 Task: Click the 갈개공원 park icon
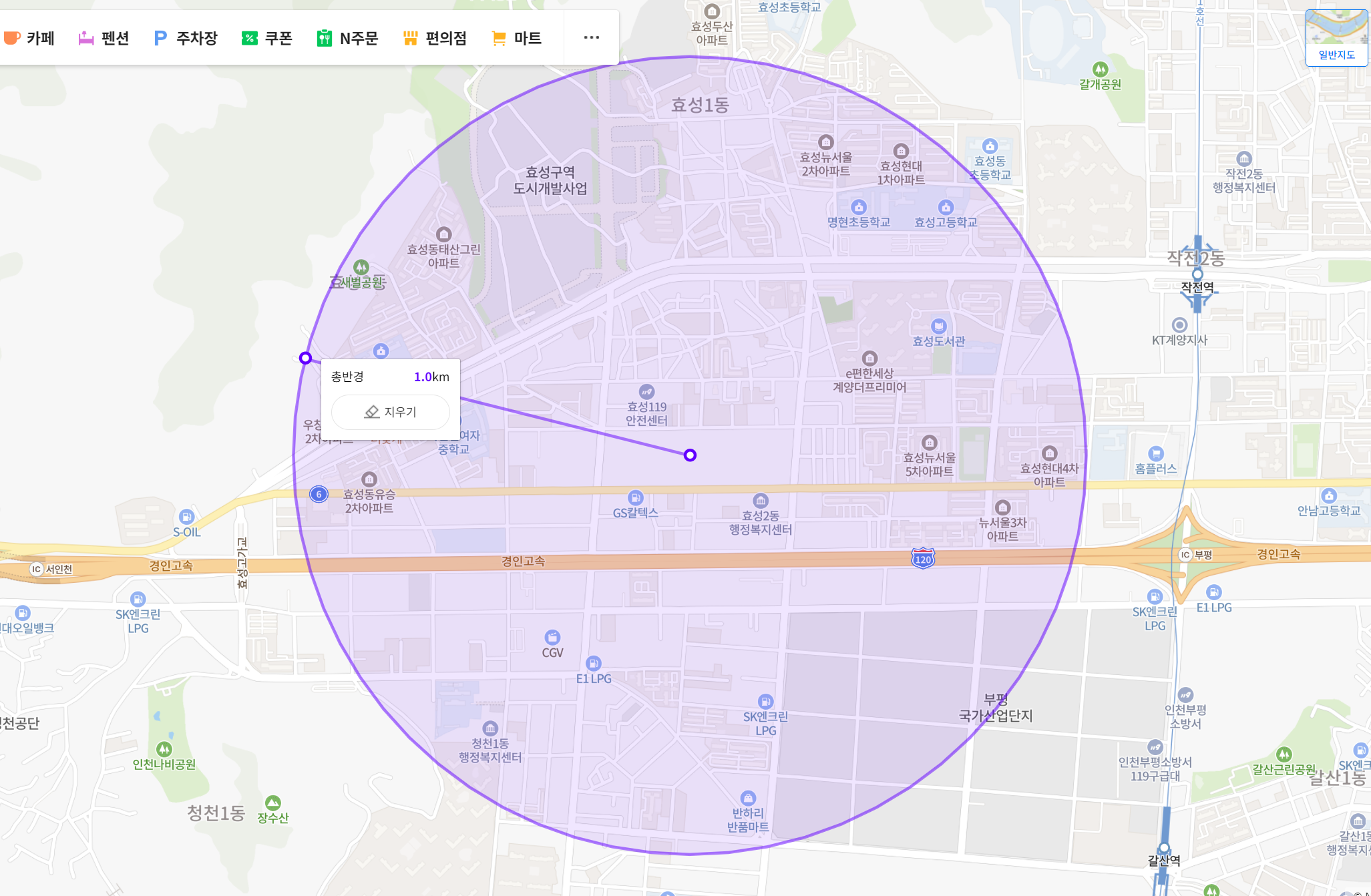(1100, 69)
